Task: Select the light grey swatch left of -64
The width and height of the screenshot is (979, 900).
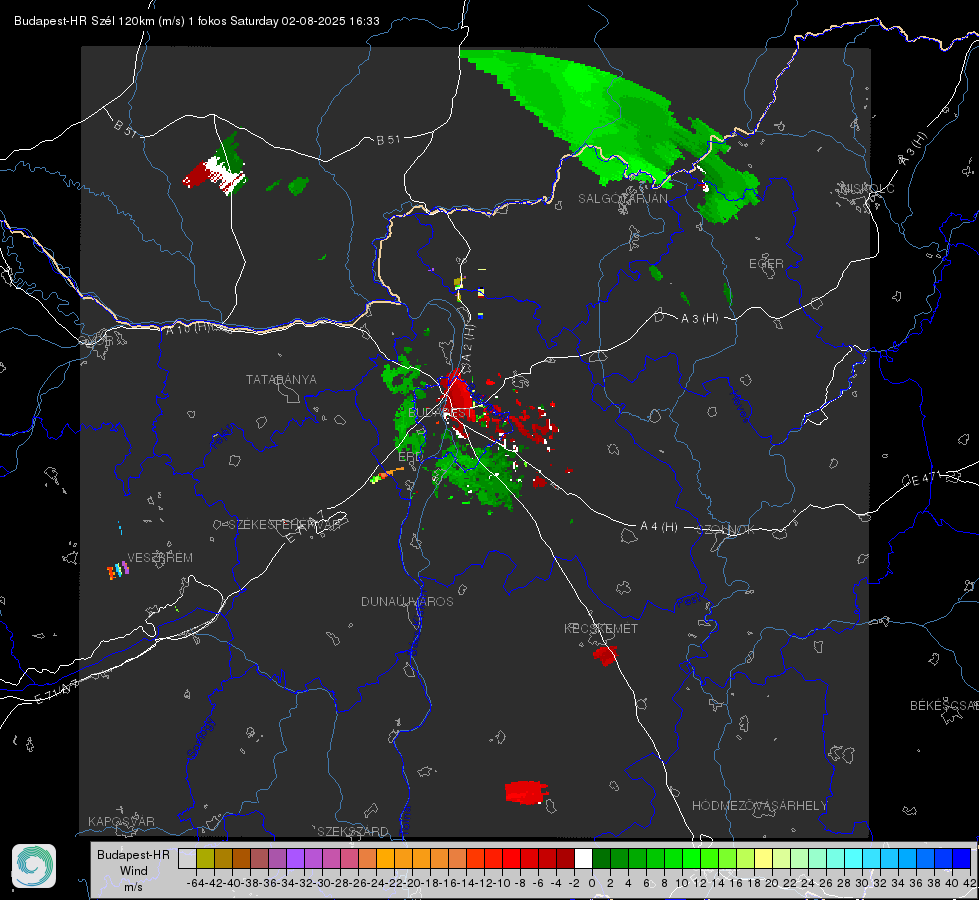Action: coord(187,858)
